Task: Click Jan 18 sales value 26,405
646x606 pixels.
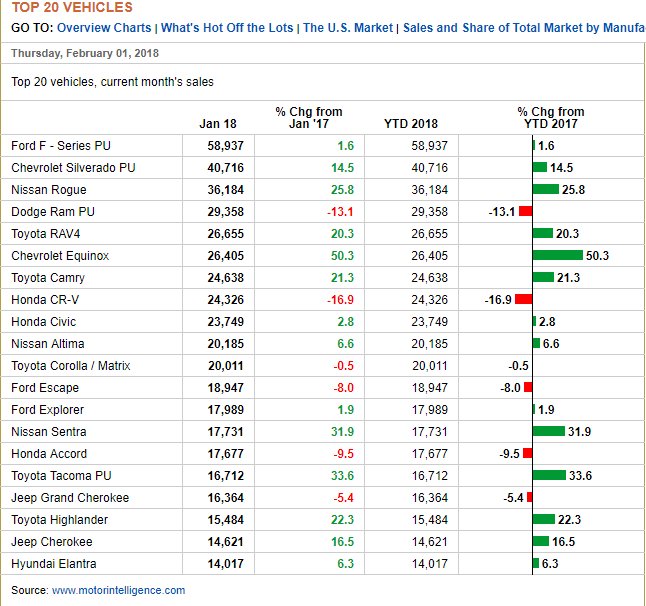Action: [x=225, y=256]
